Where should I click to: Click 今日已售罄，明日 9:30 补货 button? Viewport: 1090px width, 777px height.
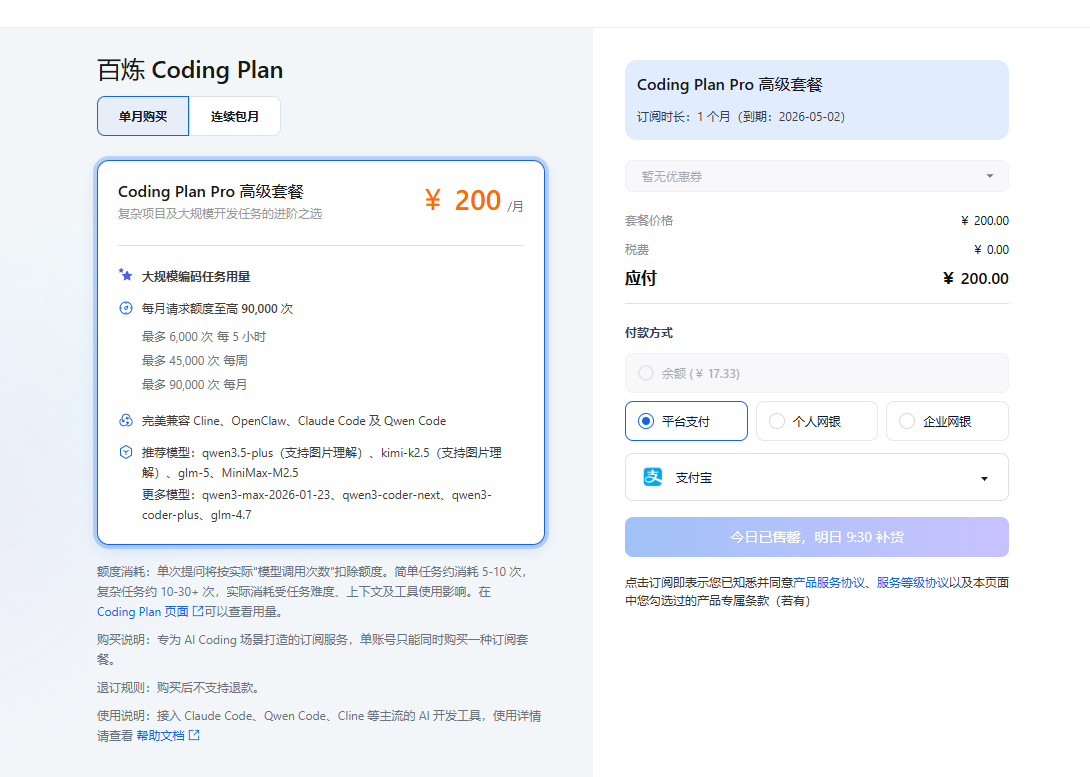(x=817, y=537)
